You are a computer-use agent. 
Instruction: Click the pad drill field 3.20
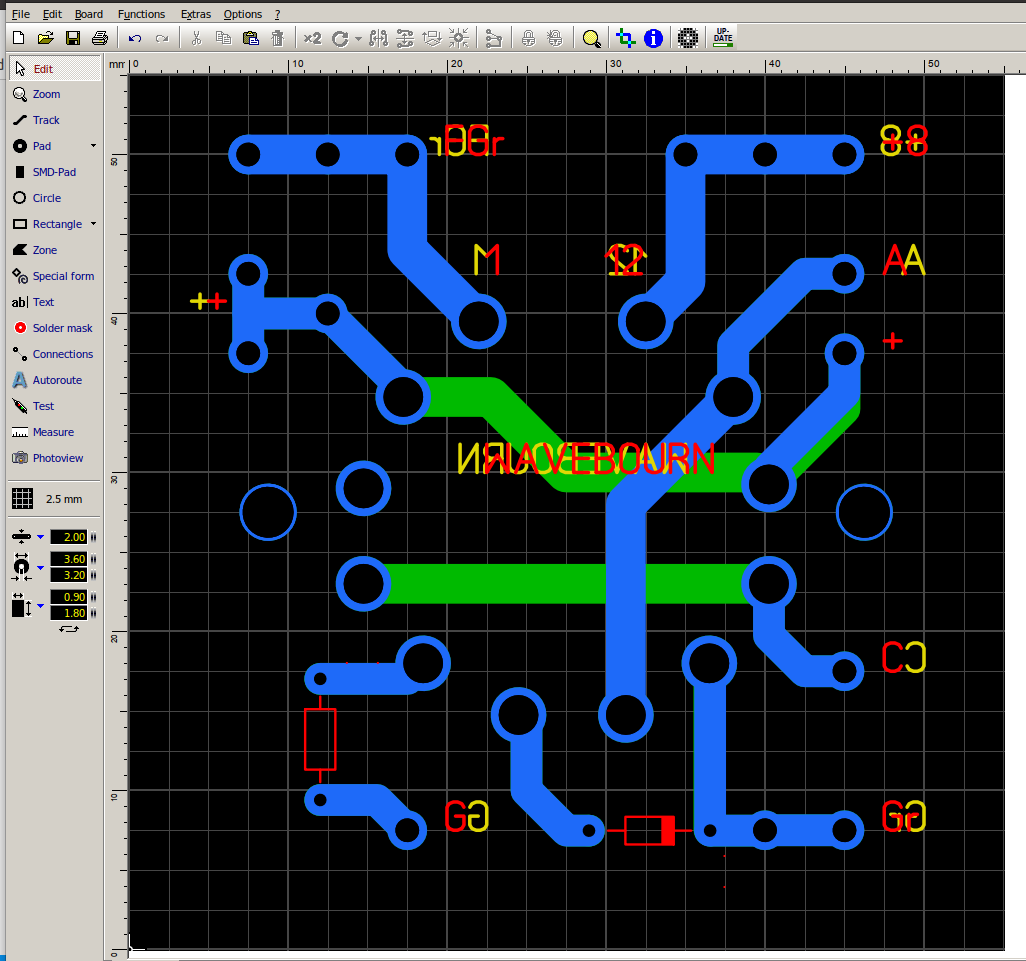[x=69, y=575]
